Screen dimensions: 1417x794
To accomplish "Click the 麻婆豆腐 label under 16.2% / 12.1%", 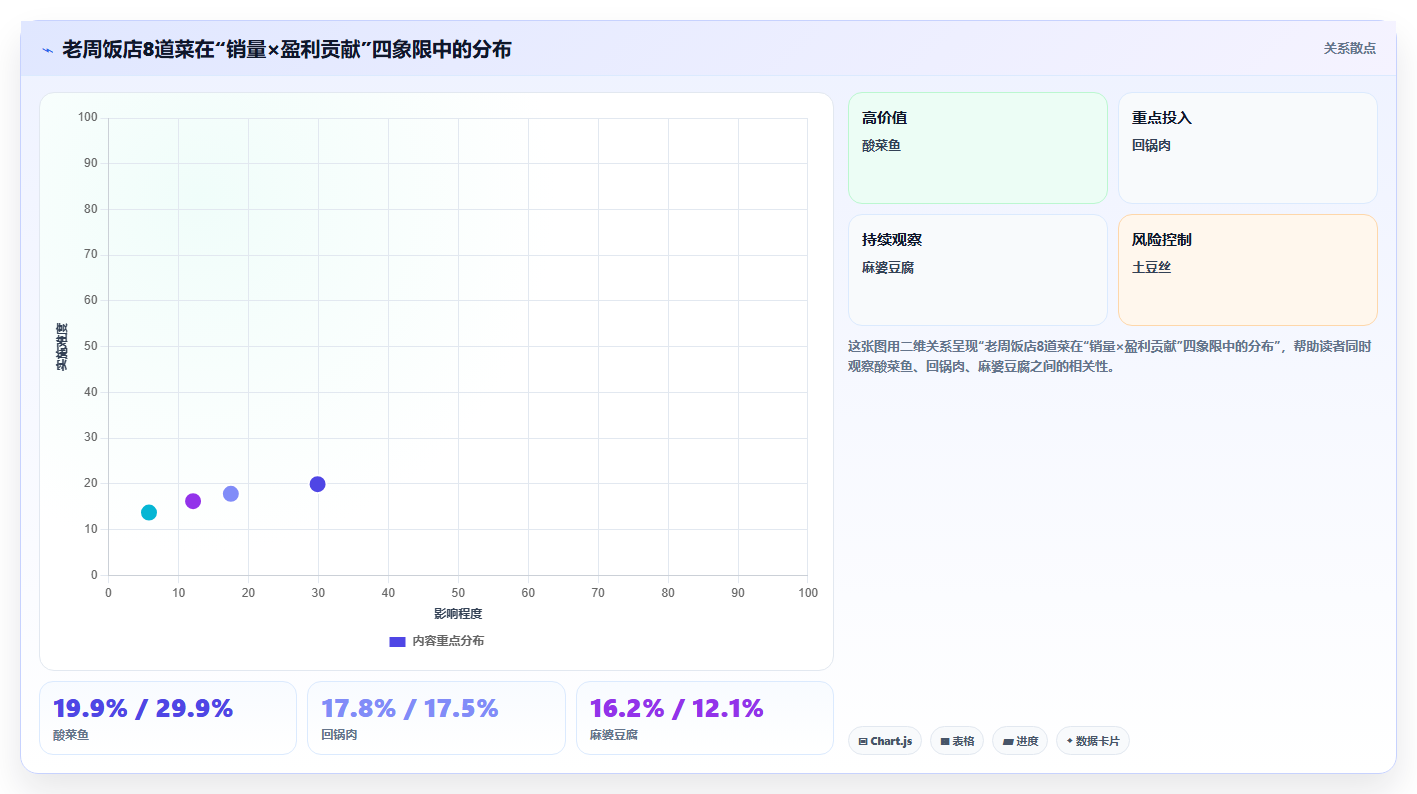I will pyautogui.click(x=614, y=735).
